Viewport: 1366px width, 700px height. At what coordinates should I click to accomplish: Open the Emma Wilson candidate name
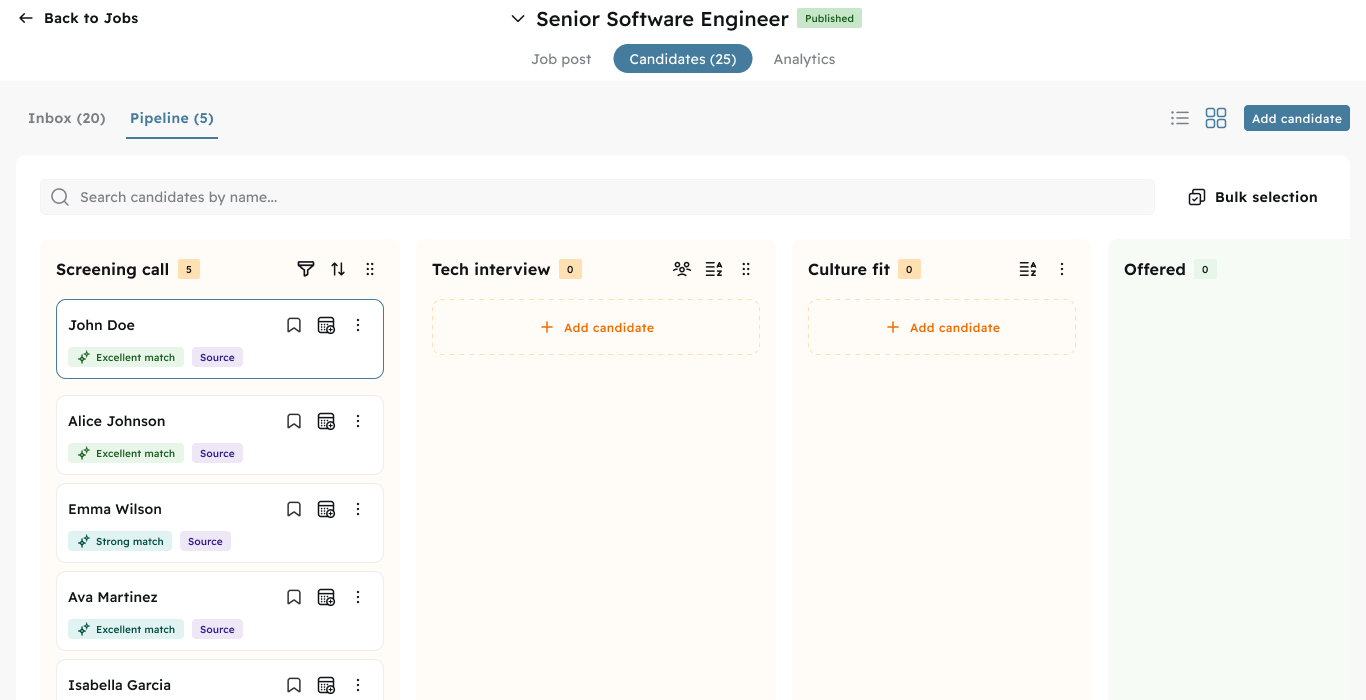(x=115, y=509)
